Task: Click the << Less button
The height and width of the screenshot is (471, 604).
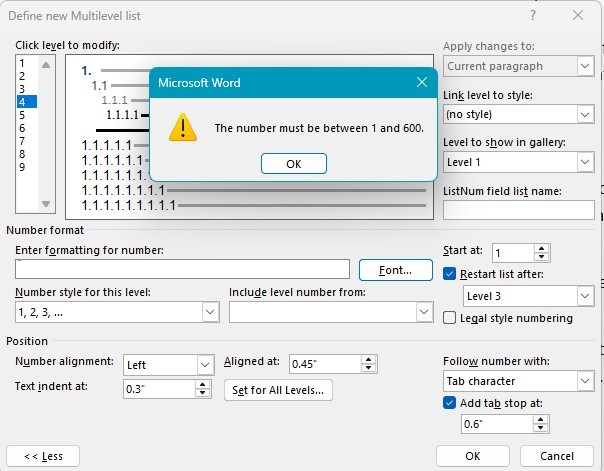Action: click(x=43, y=456)
